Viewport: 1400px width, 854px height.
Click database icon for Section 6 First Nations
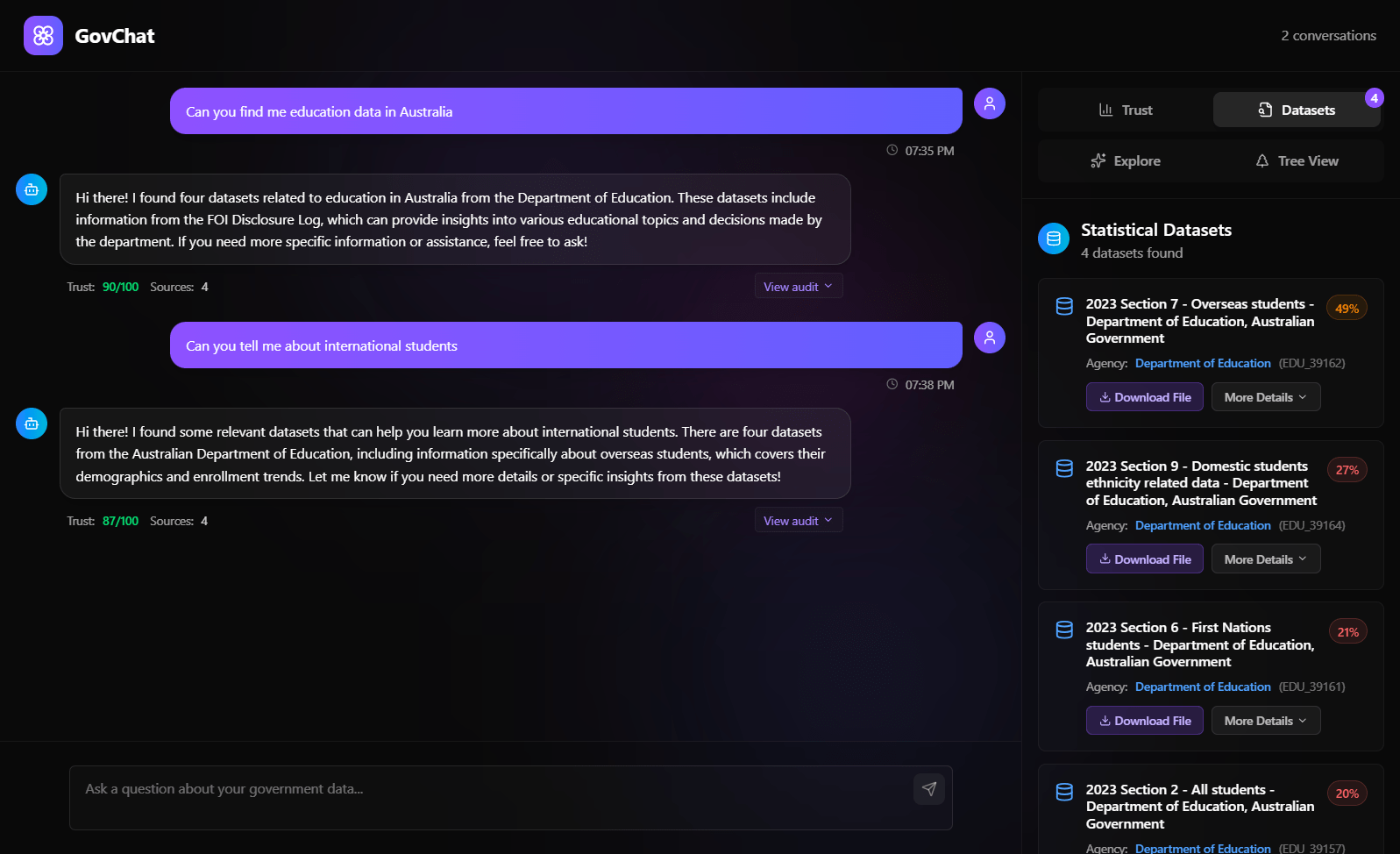point(1064,630)
